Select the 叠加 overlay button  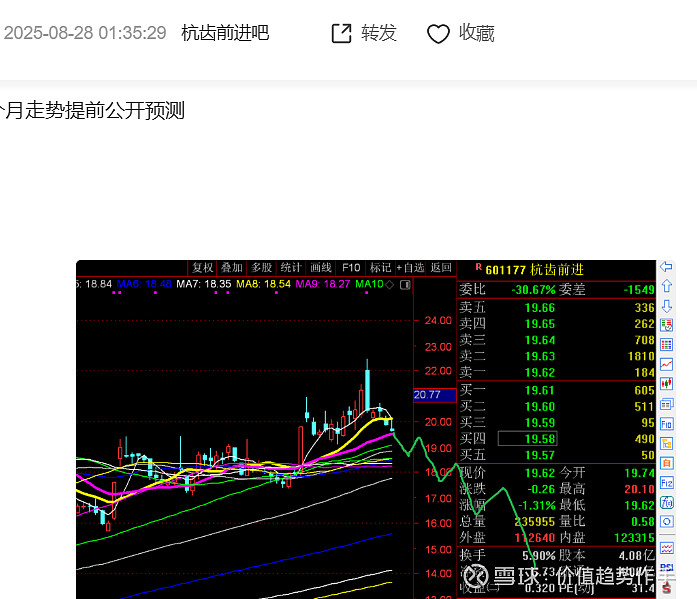[232, 268]
